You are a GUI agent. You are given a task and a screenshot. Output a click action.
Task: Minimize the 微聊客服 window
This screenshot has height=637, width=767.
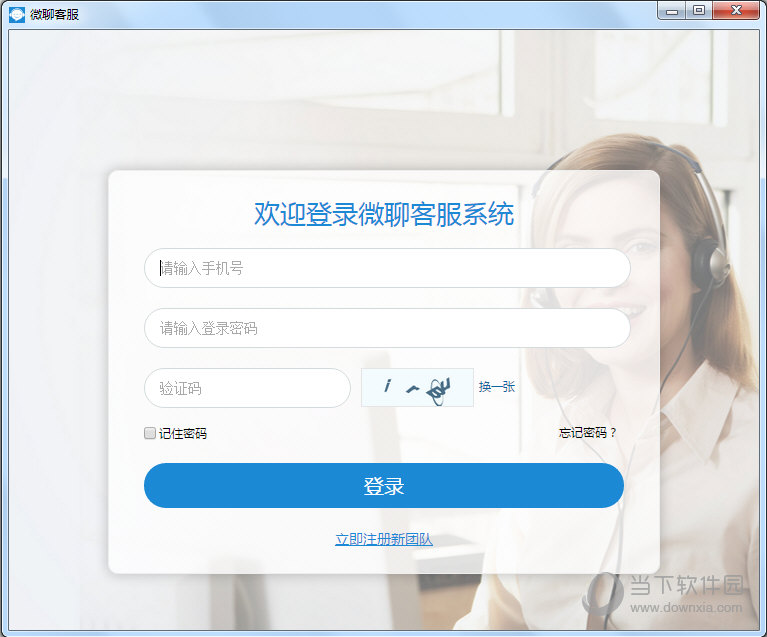pos(672,11)
